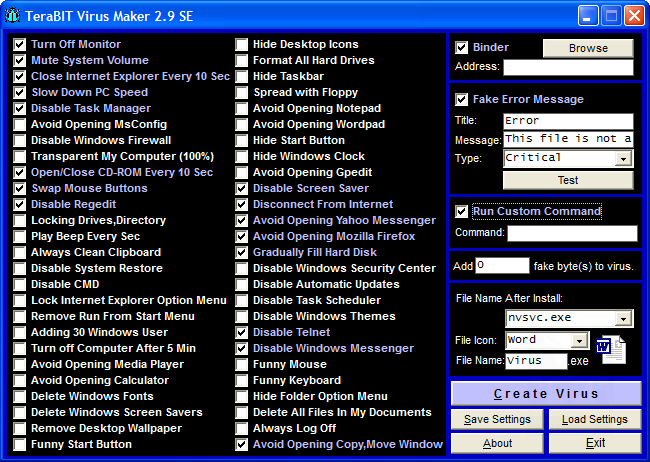Open the About dialog
The width and height of the screenshot is (650, 462).
point(497,443)
